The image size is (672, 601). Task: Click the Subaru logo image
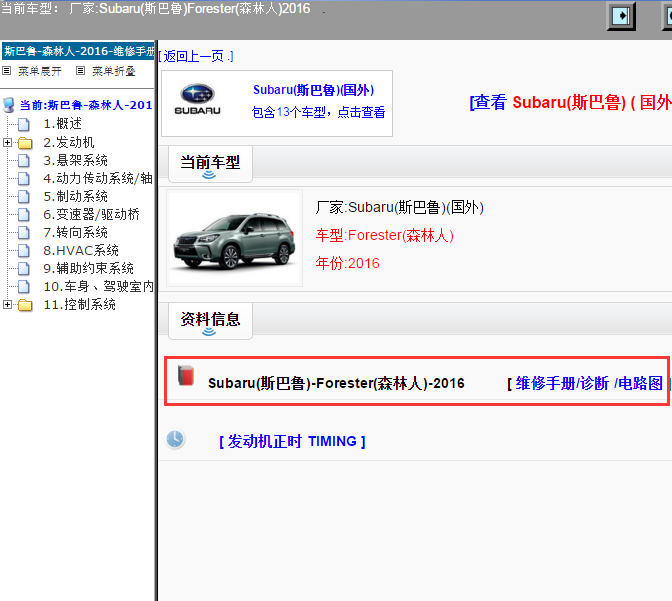coord(197,99)
